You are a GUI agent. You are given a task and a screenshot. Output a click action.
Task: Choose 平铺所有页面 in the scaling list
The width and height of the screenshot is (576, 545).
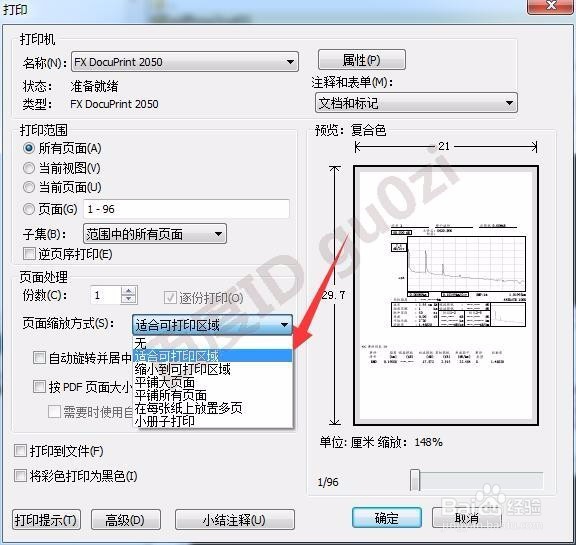pos(212,395)
